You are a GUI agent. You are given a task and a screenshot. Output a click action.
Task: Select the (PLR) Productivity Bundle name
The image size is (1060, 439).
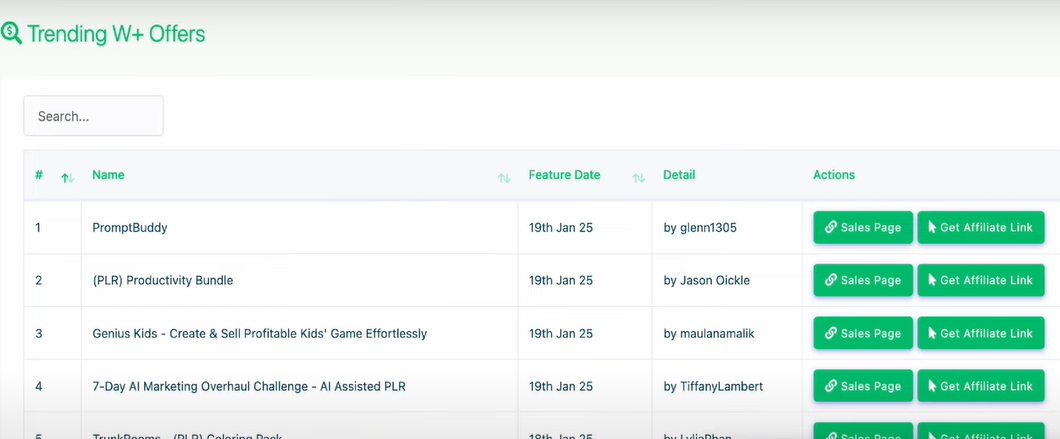tap(163, 280)
